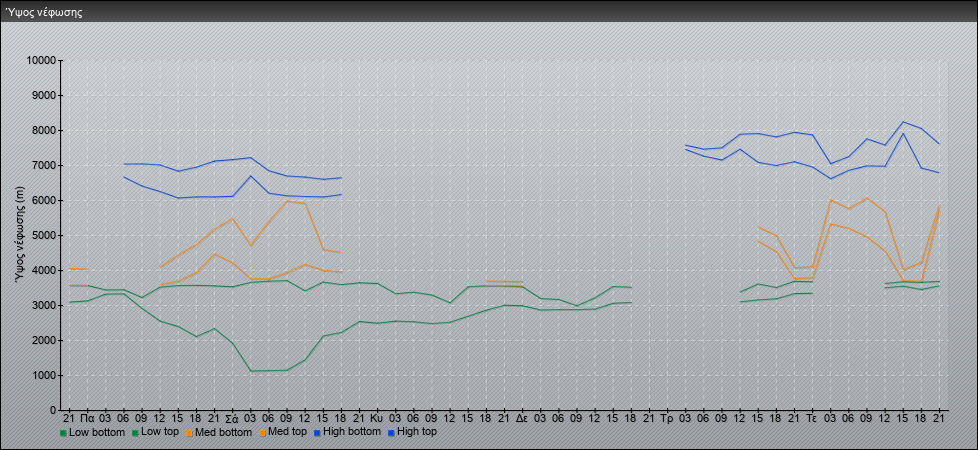This screenshot has width=978, height=450.
Task: Click the 7000 y-axis value
Action: coord(44,166)
